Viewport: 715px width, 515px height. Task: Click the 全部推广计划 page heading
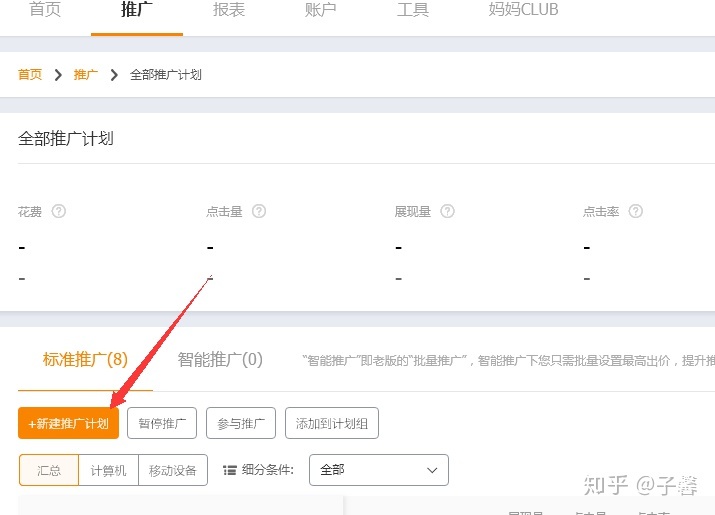[66, 139]
